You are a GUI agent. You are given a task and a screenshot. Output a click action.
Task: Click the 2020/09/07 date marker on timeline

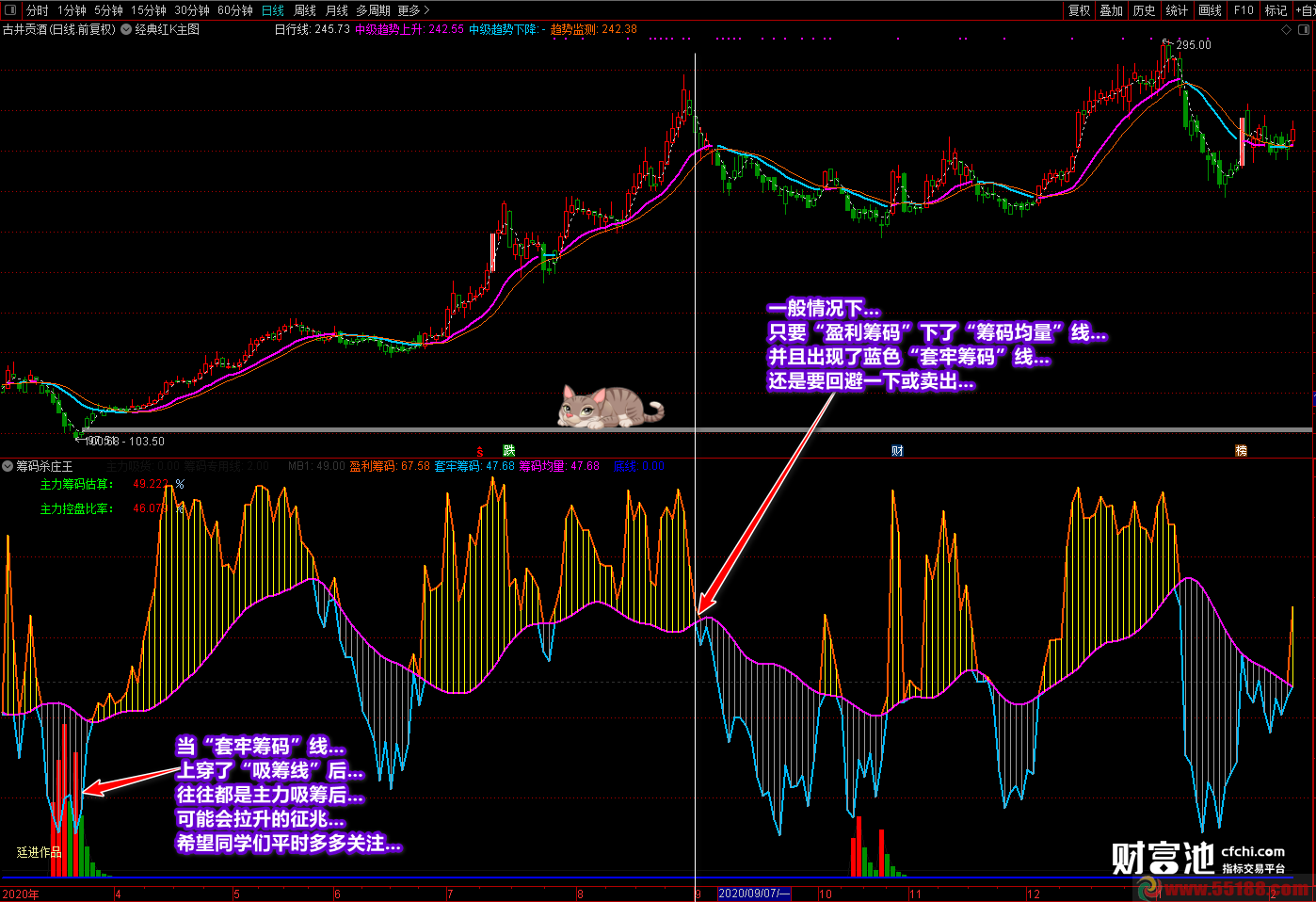(x=754, y=894)
